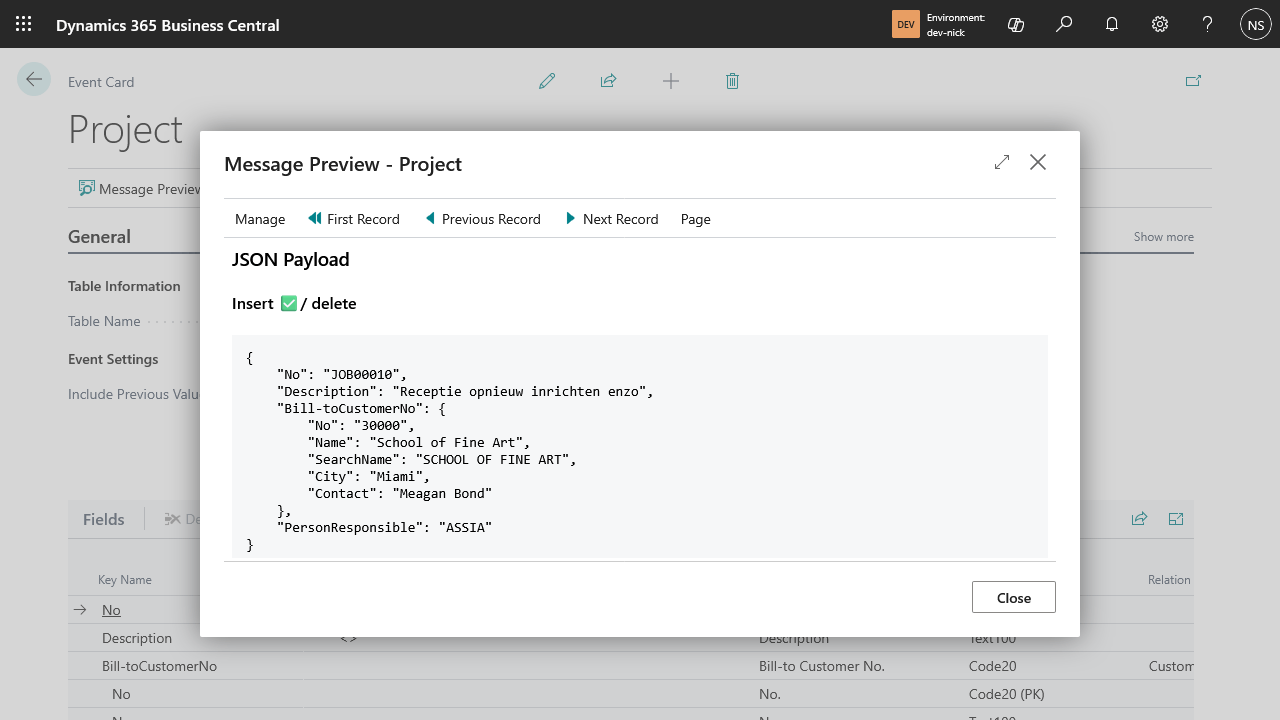Click the Dynamics 365 Business Central title
Viewport: 1280px width, 720px height.
168,25
